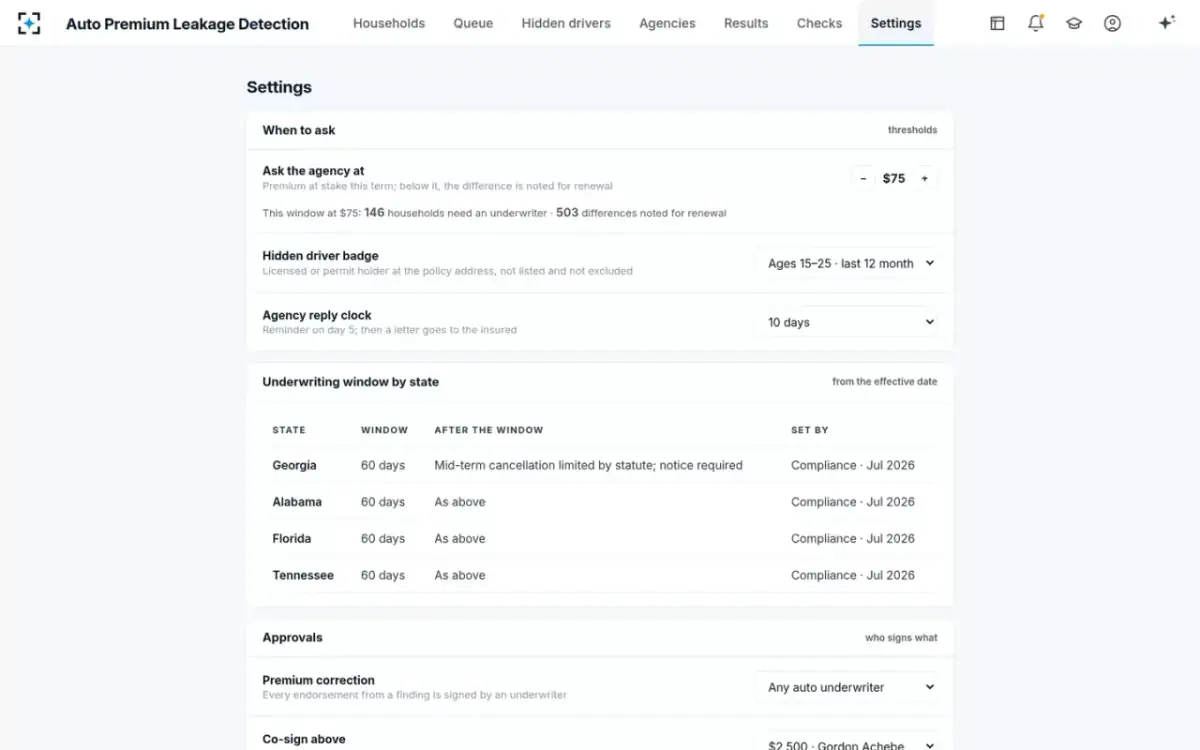Select the Georgia state row name
This screenshot has height=750, width=1200.
(x=294, y=465)
